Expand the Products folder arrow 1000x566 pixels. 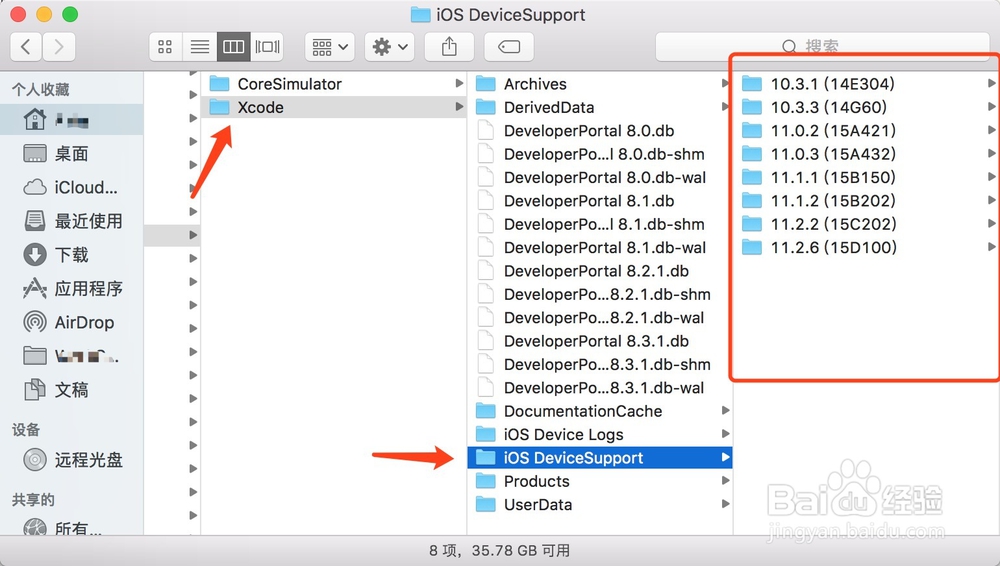(x=725, y=481)
